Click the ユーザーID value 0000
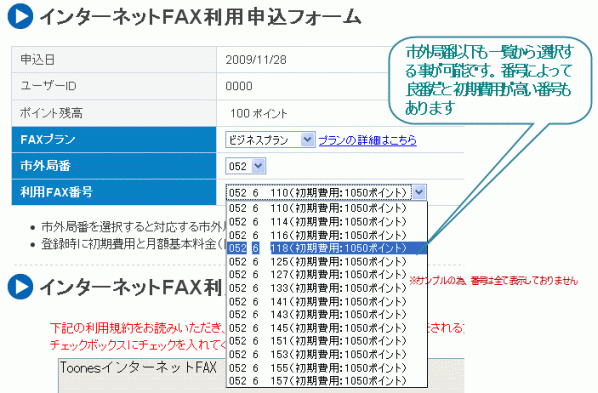Viewport: 598px width, 393px height. coord(239,86)
